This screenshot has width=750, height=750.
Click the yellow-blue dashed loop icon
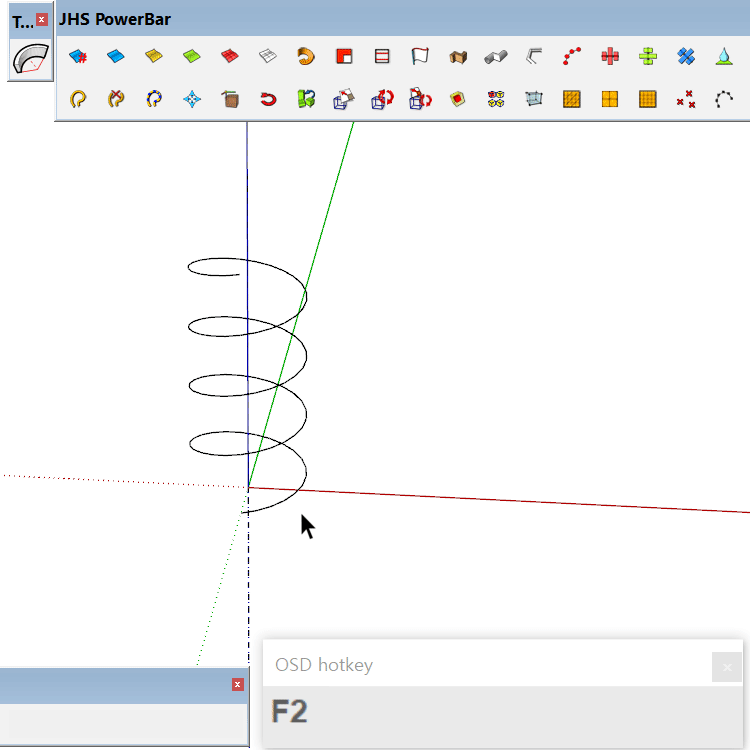(x=154, y=99)
